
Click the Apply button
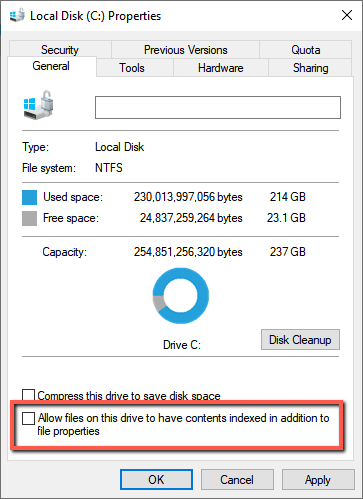pyautogui.click(x=318, y=480)
